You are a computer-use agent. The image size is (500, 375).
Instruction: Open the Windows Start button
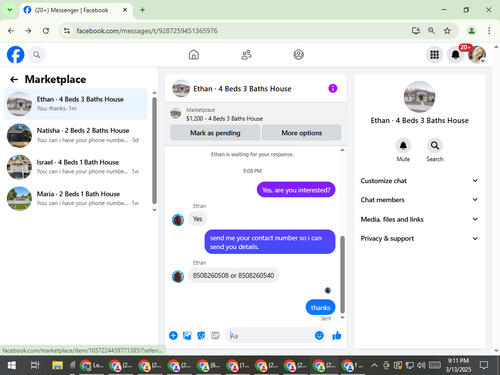click(x=11, y=366)
